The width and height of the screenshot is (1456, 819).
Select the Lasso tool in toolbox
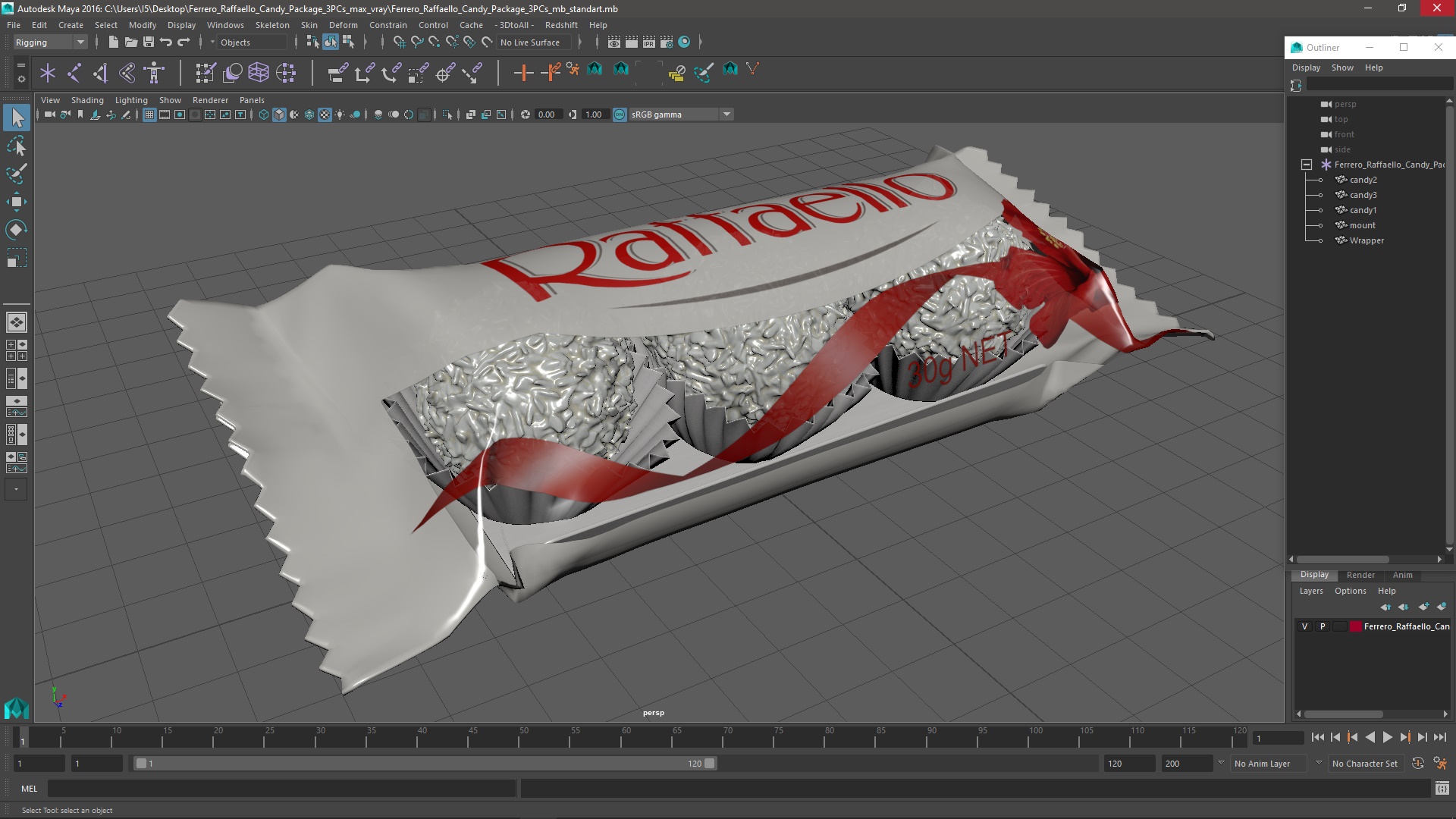(x=17, y=146)
